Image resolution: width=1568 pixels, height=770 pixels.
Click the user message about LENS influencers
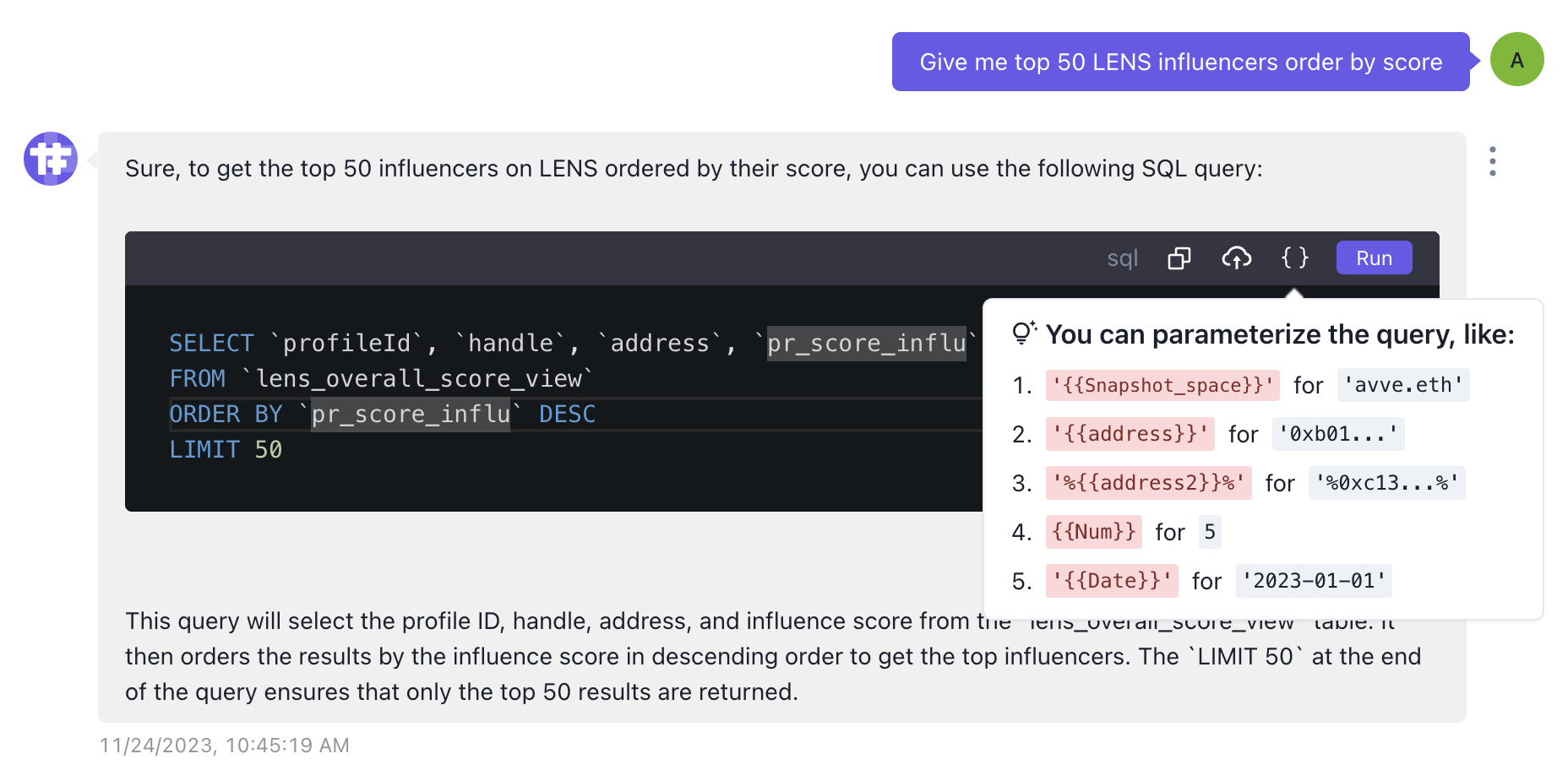(1180, 62)
